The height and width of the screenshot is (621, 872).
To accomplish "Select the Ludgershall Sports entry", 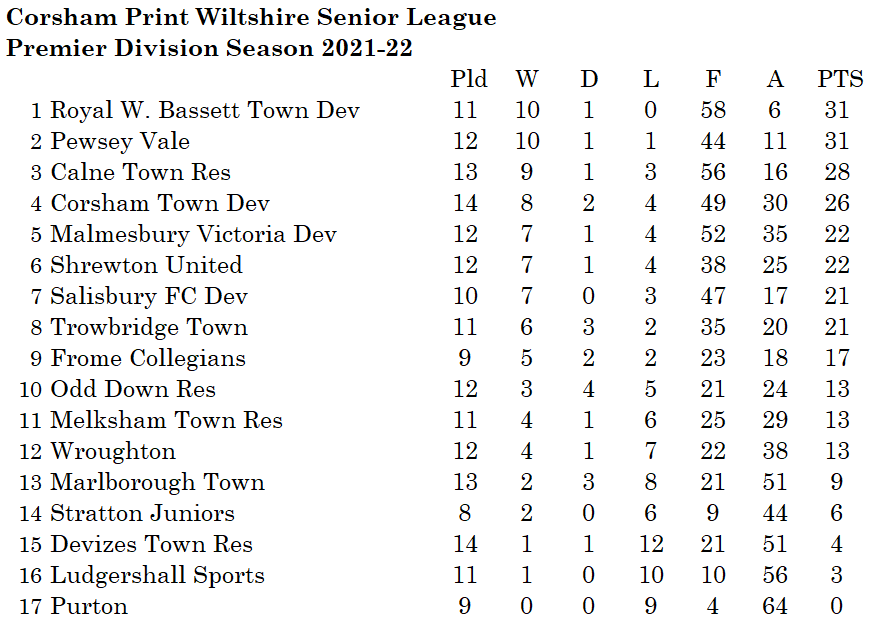I will click(158, 575).
